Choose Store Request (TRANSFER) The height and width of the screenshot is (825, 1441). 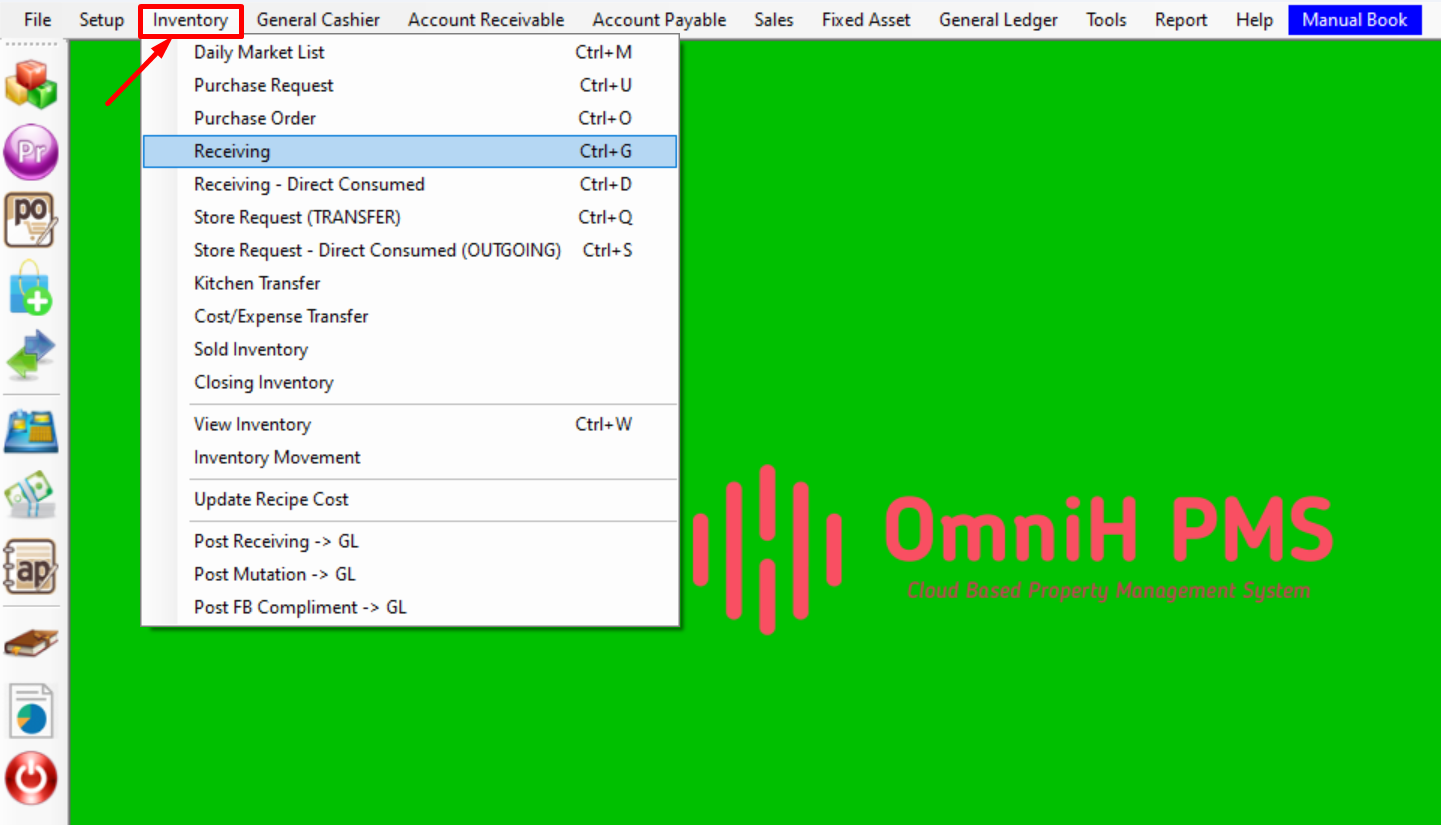click(x=410, y=217)
